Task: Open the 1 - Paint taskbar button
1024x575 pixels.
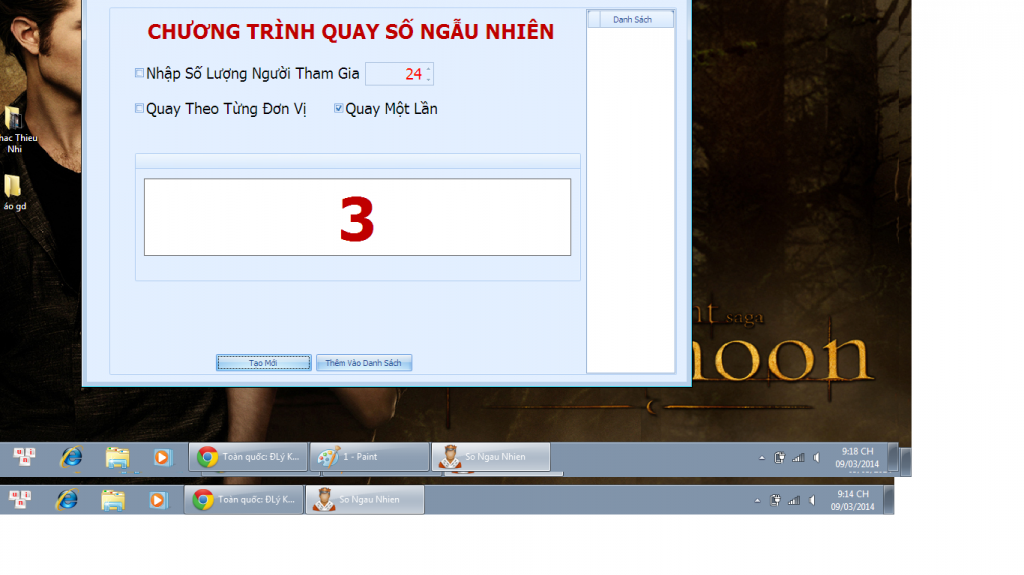Action: [x=369, y=457]
